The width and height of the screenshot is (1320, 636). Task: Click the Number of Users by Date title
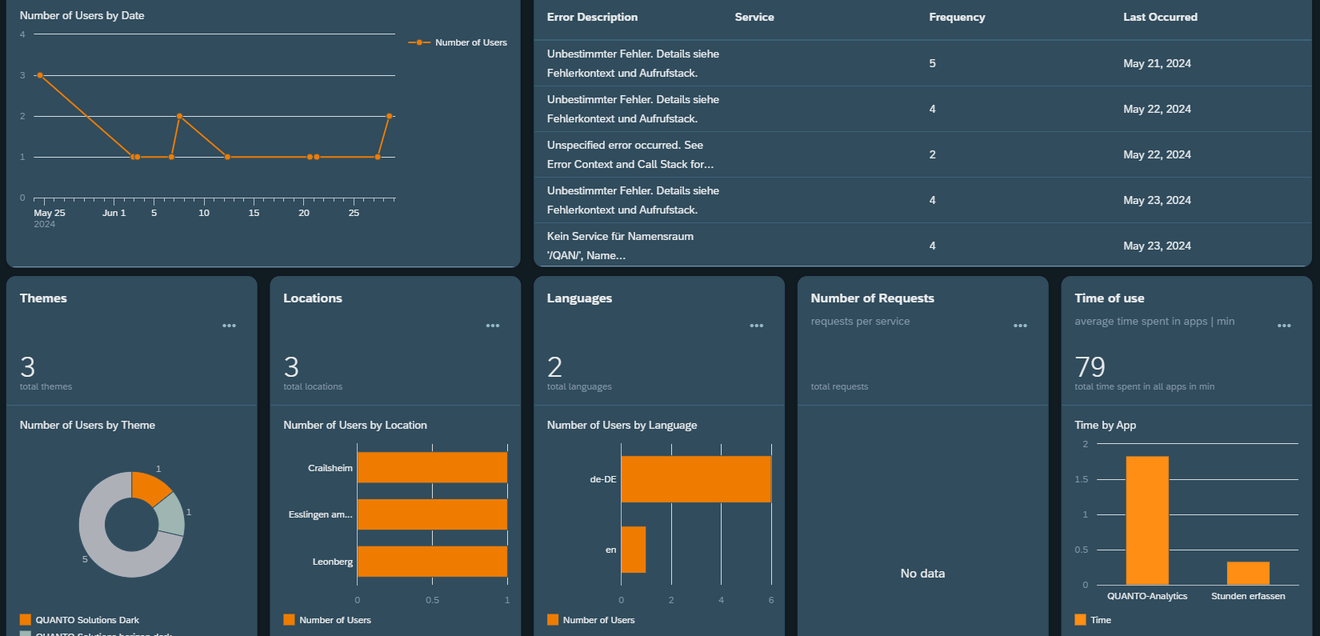82,16
